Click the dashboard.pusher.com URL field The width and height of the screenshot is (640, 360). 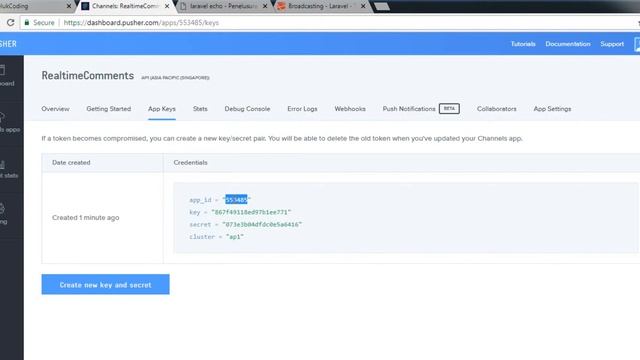(327, 23)
